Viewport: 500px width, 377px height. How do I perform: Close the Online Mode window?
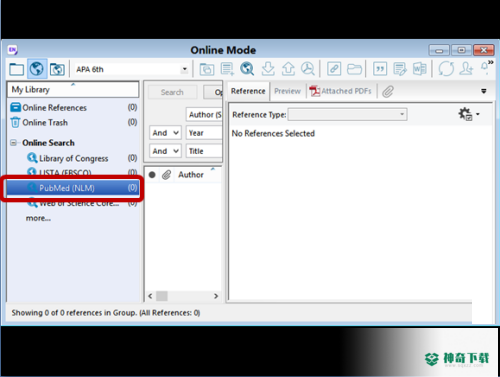click(484, 50)
